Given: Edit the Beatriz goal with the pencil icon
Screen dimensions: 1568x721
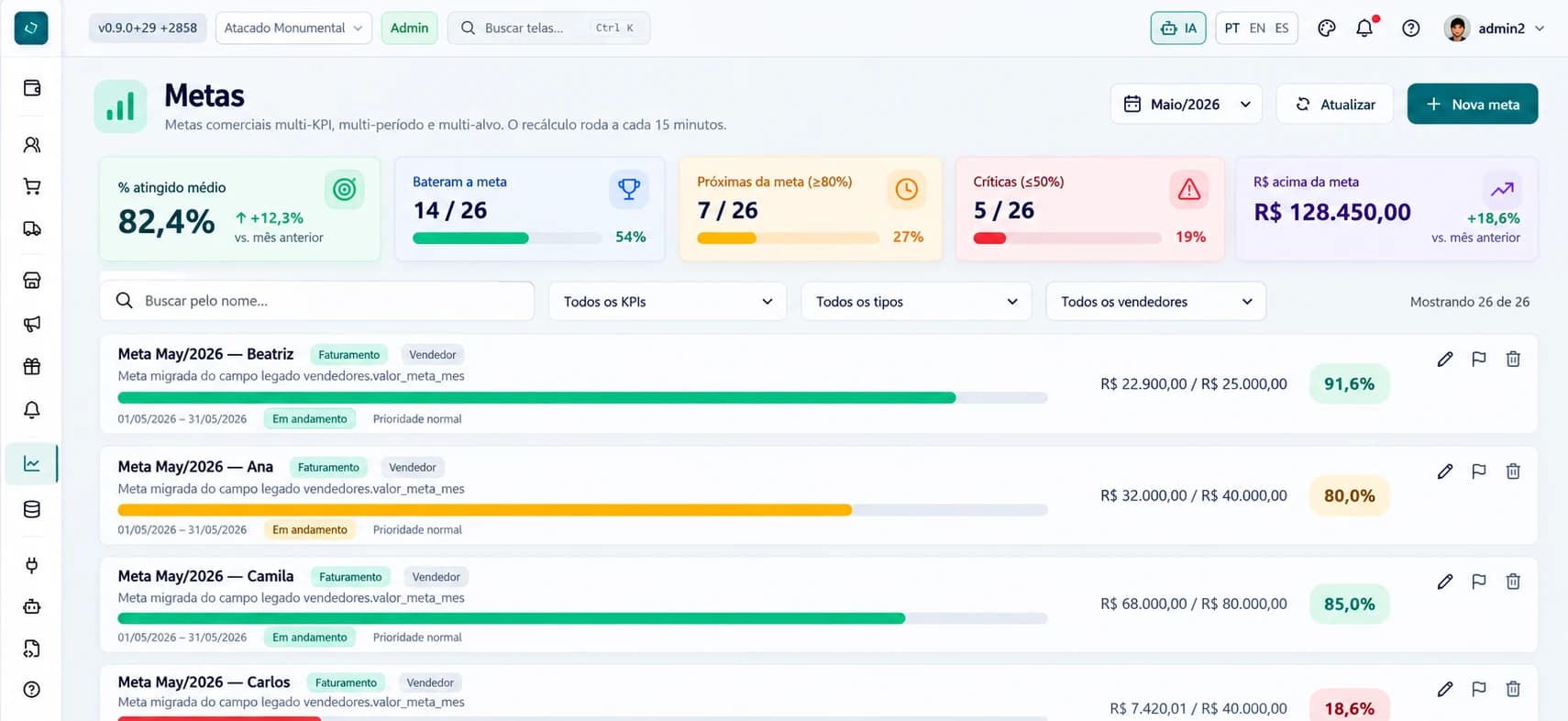Looking at the screenshot, I should tap(1445, 360).
